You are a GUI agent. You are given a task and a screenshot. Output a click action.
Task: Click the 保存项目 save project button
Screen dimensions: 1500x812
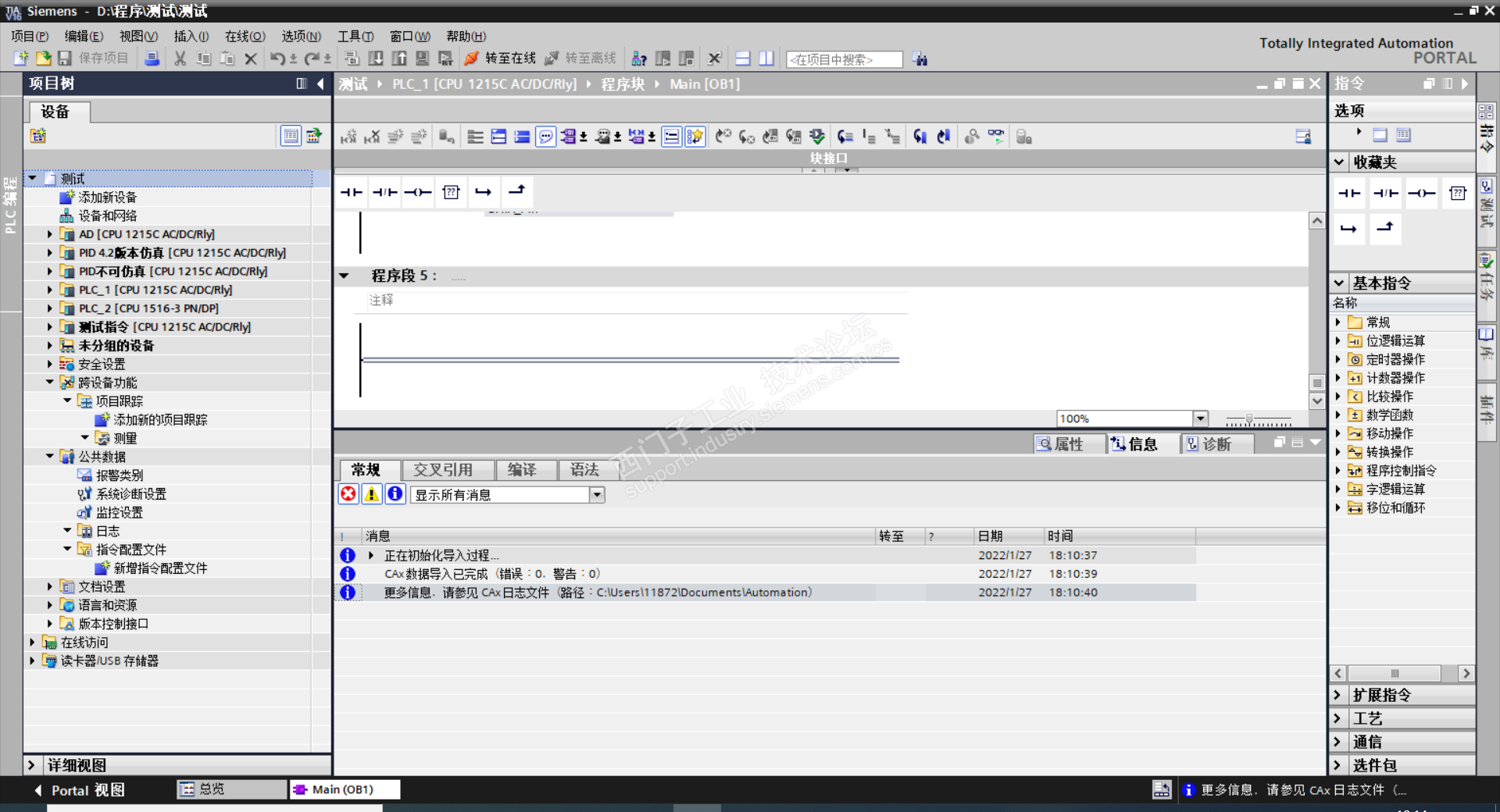pyautogui.click(x=93, y=59)
